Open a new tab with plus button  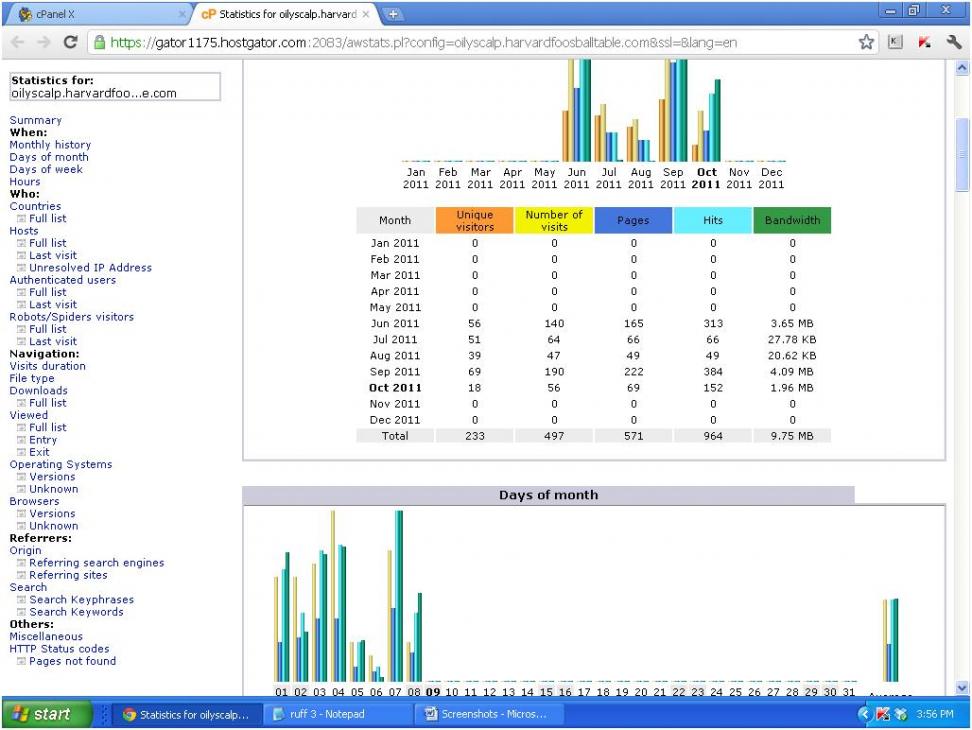click(x=393, y=15)
